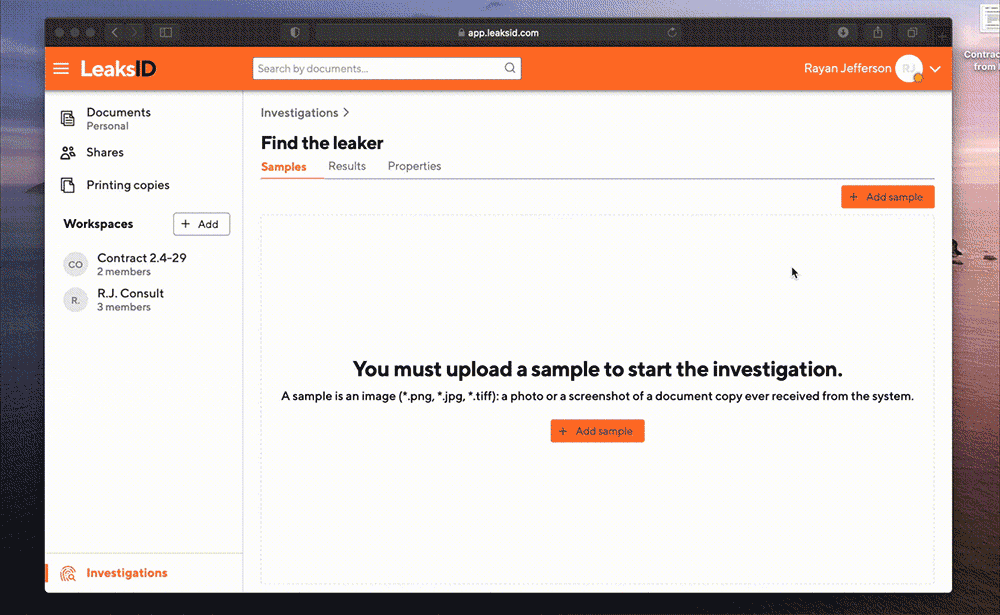Screen dimensions: 1000x615
Task: Add a new workspace with Add button
Action: 201,224
